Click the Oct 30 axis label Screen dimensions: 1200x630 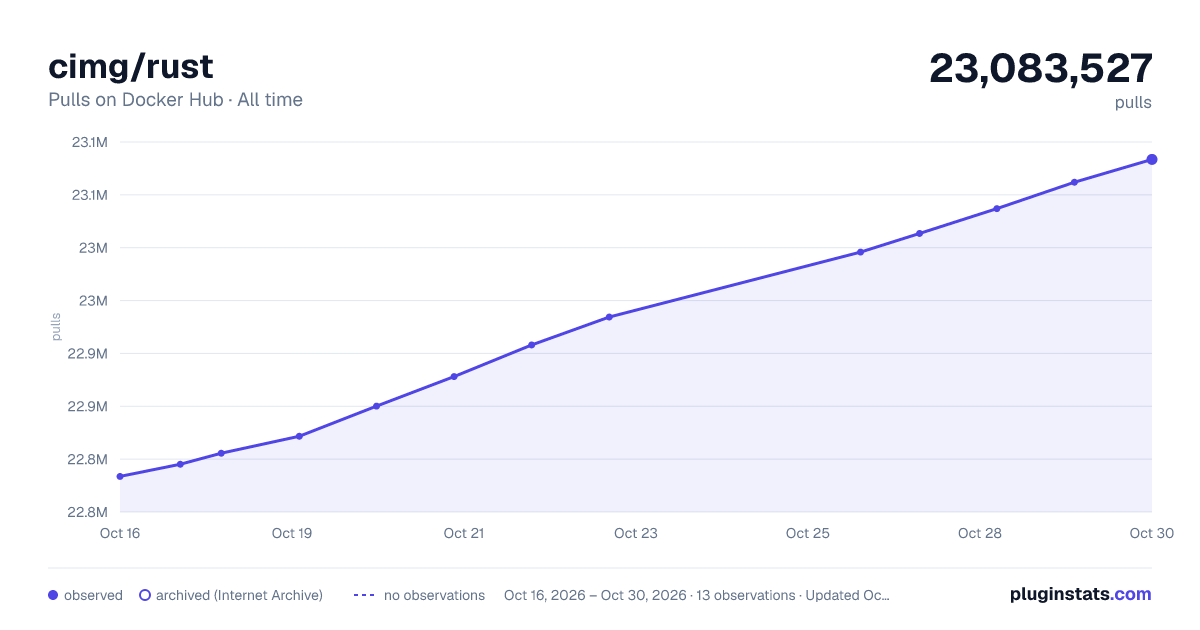click(1150, 533)
